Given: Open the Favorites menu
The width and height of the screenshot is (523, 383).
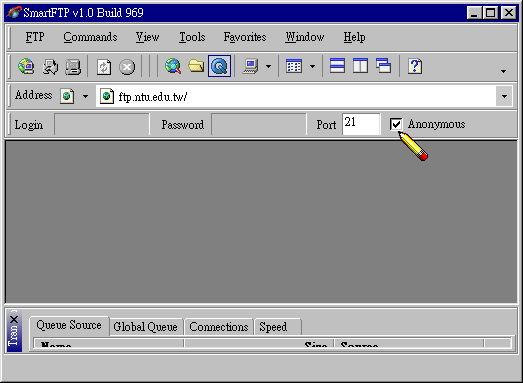Looking at the screenshot, I should (x=245, y=37).
